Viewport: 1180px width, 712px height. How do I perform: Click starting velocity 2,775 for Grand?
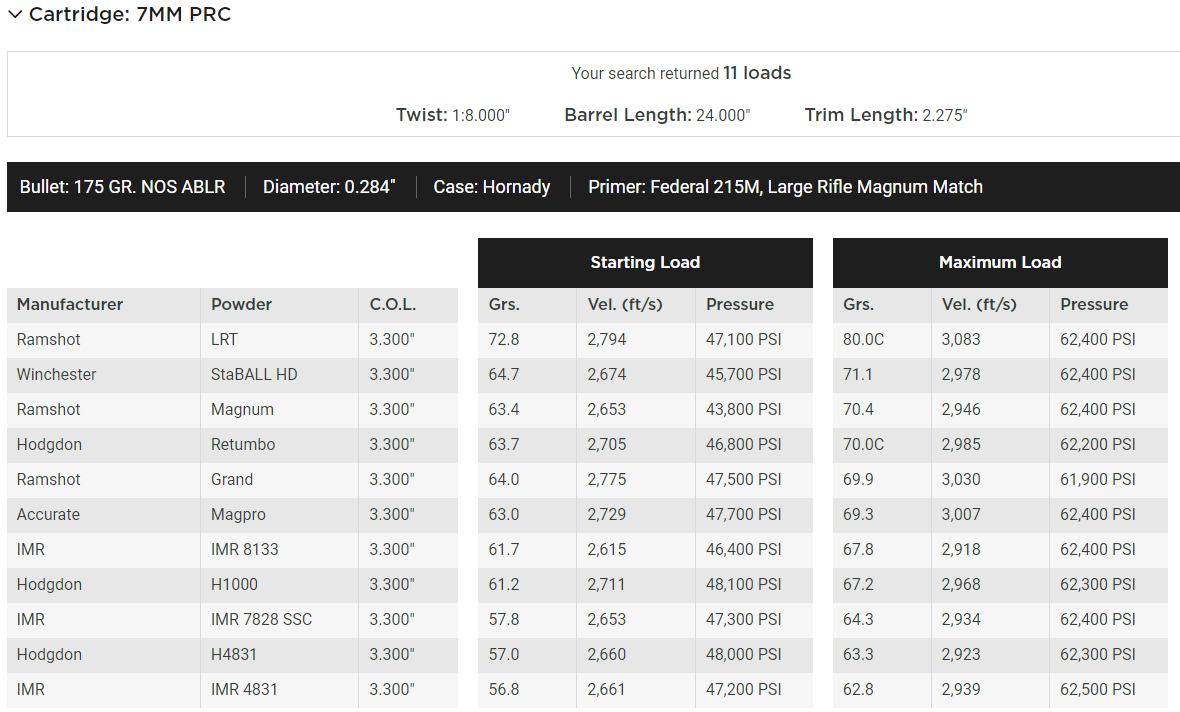click(607, 479)
